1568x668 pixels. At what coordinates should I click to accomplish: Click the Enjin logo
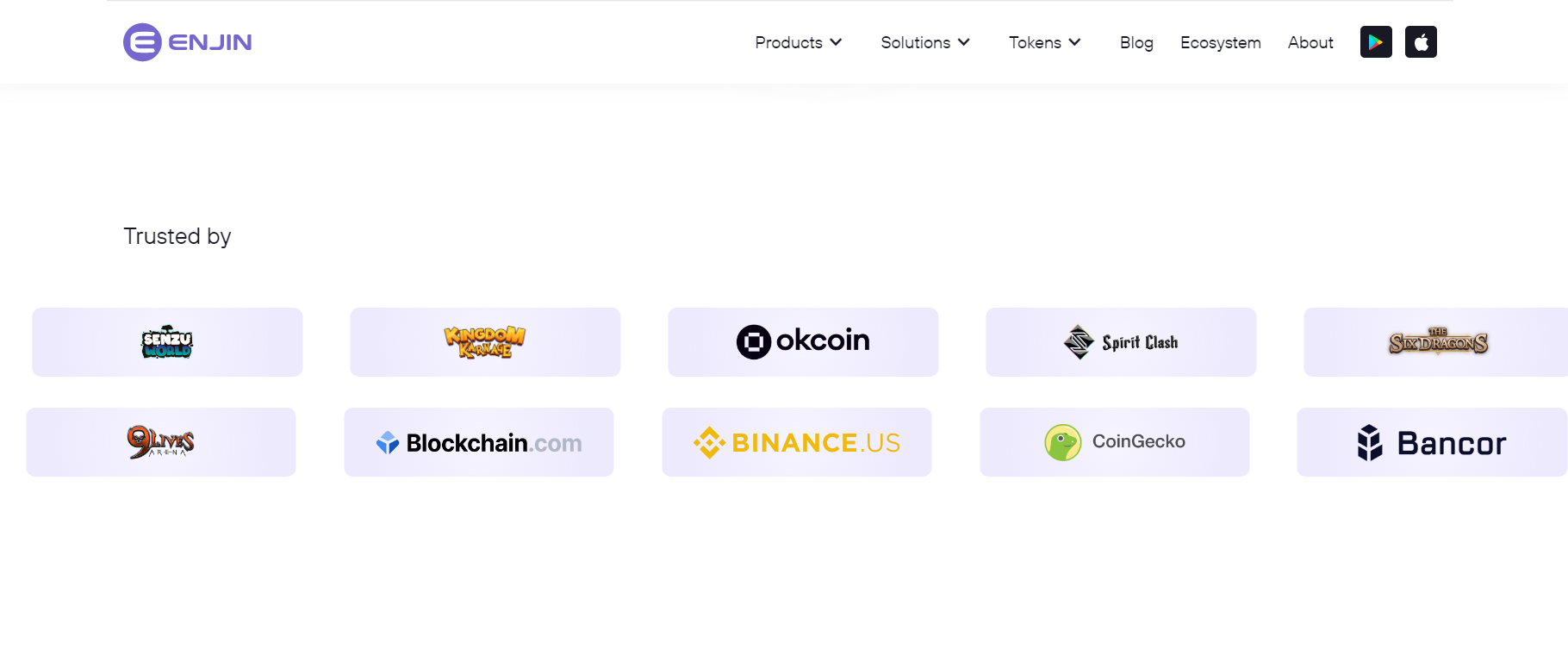click(x=187, y=41)
